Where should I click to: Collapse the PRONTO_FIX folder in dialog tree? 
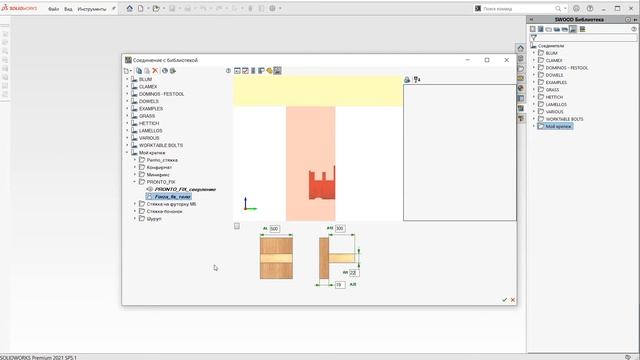pos(135,182)
